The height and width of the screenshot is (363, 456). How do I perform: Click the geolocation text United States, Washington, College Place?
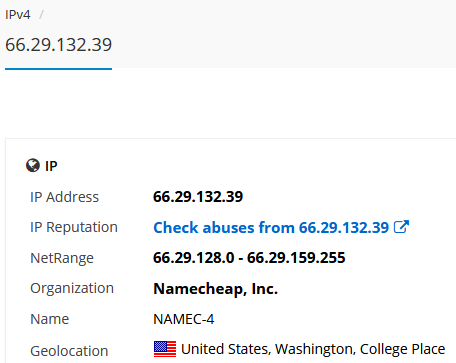pos(313,349)
